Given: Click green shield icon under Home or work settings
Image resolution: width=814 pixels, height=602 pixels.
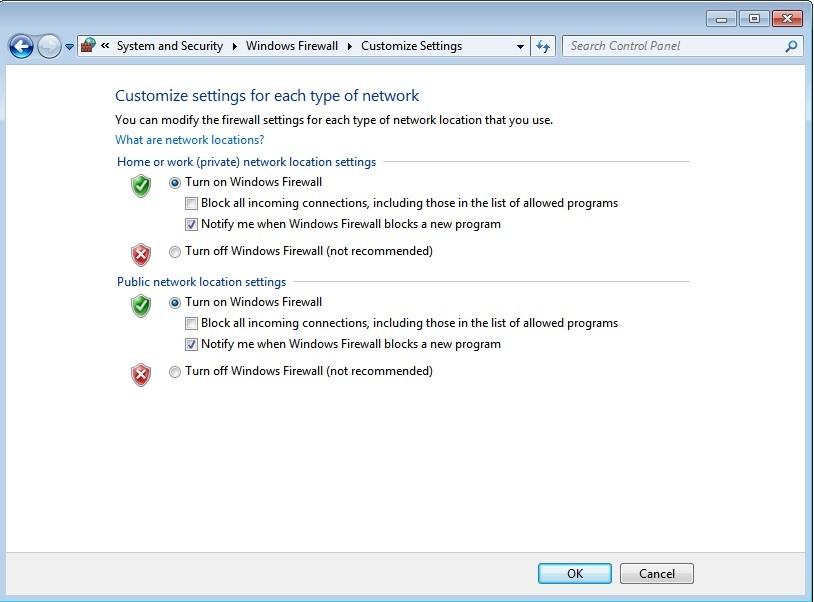Looking at the screenshot, I should click(x=141, y=186).
